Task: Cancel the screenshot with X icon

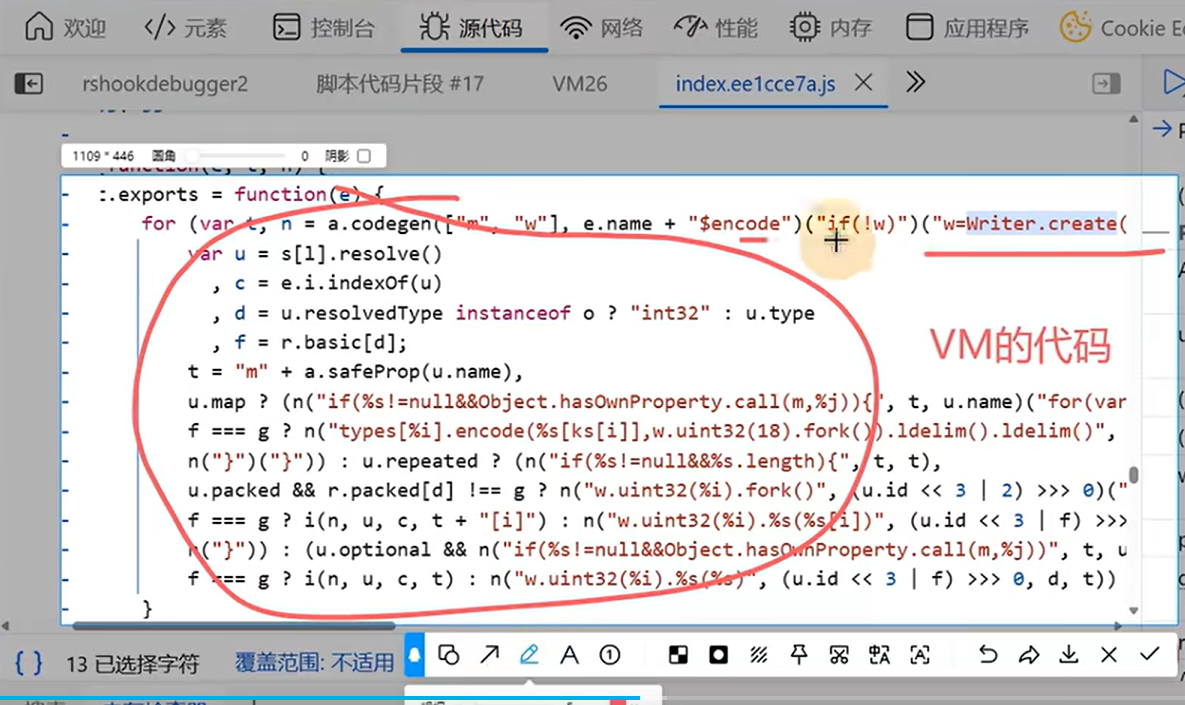Action: tap(1109, 654)
